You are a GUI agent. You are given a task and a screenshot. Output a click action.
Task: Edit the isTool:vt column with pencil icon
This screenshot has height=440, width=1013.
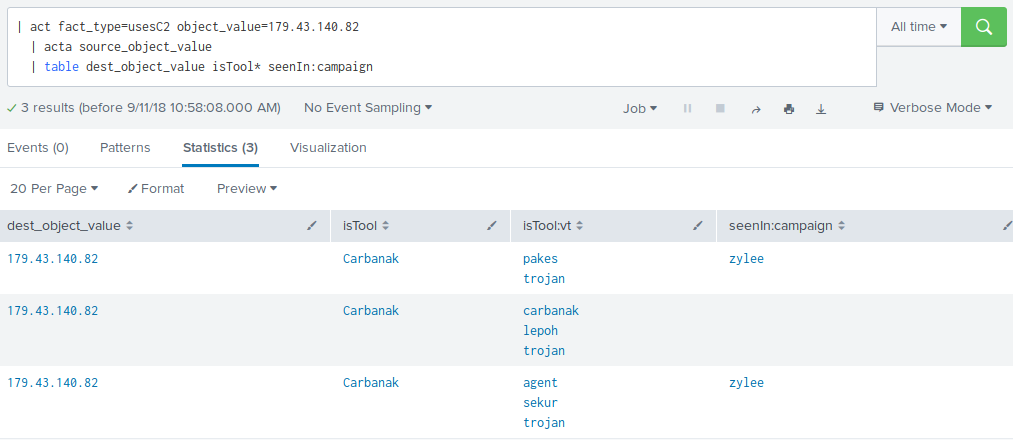click(x=698, y=225)
